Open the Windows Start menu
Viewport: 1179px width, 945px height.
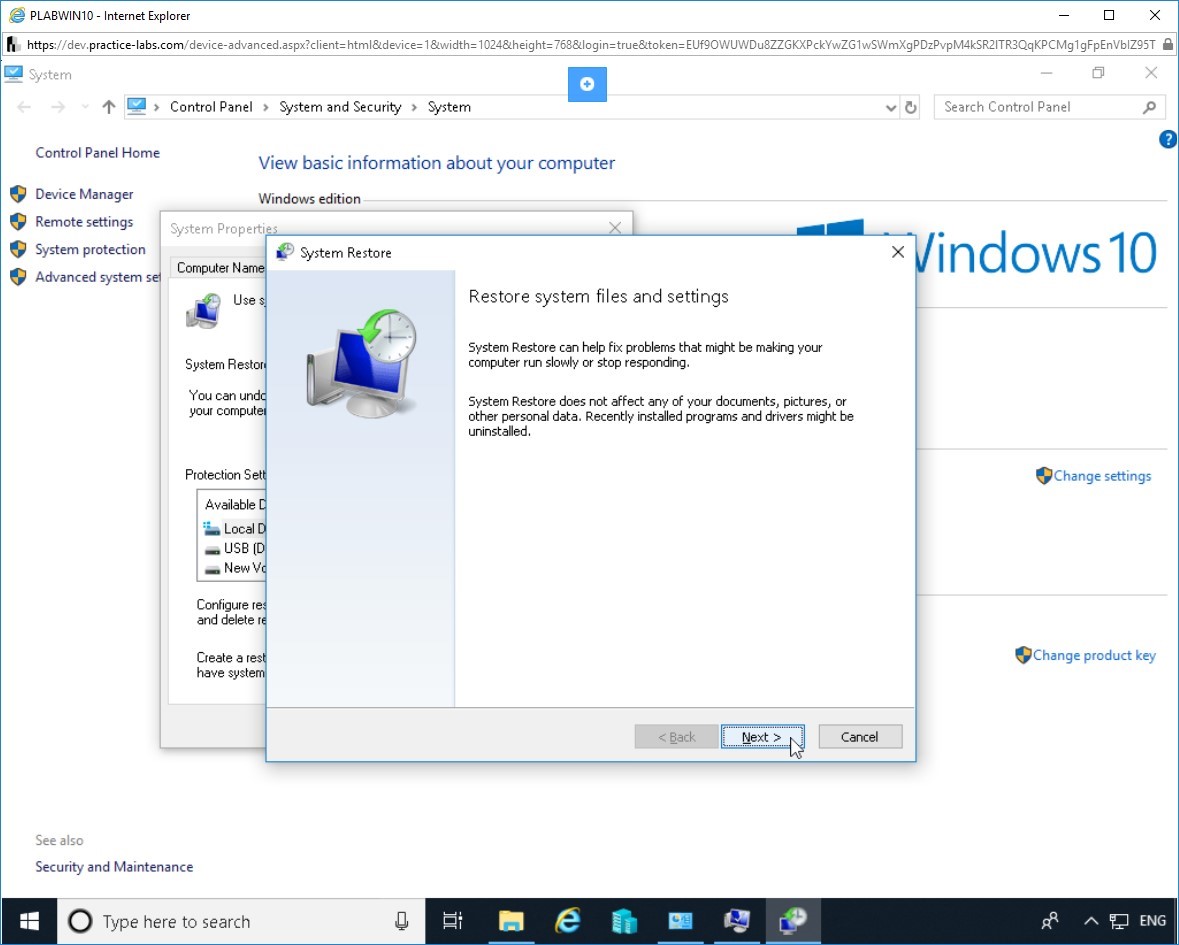click(29, 921)
